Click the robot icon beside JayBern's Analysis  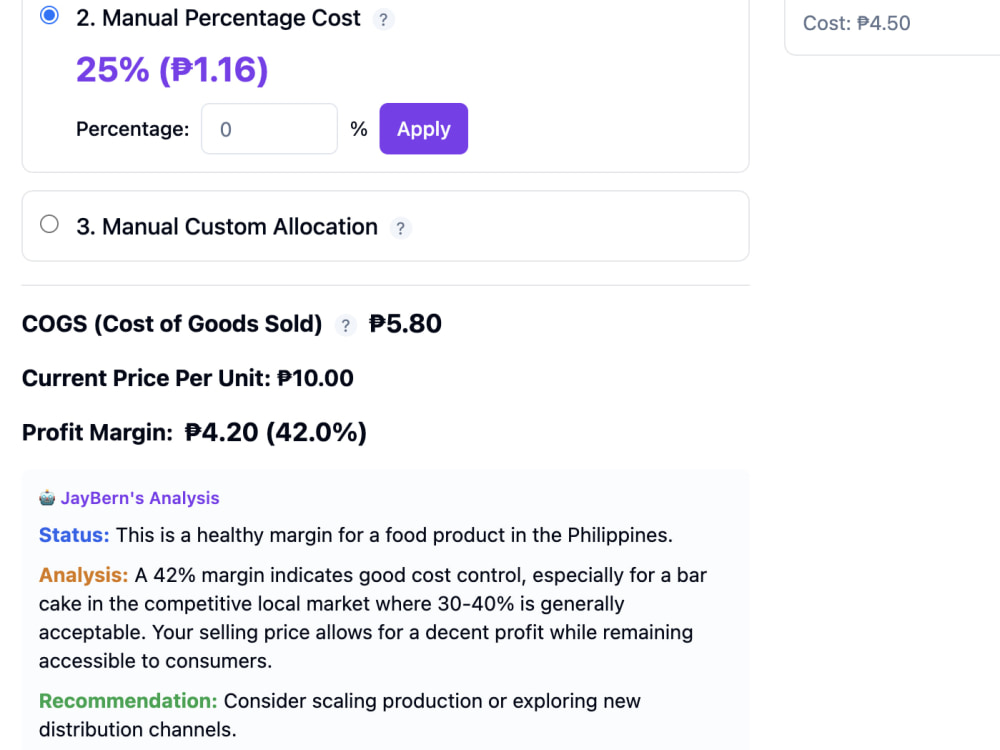click(47, 497)
